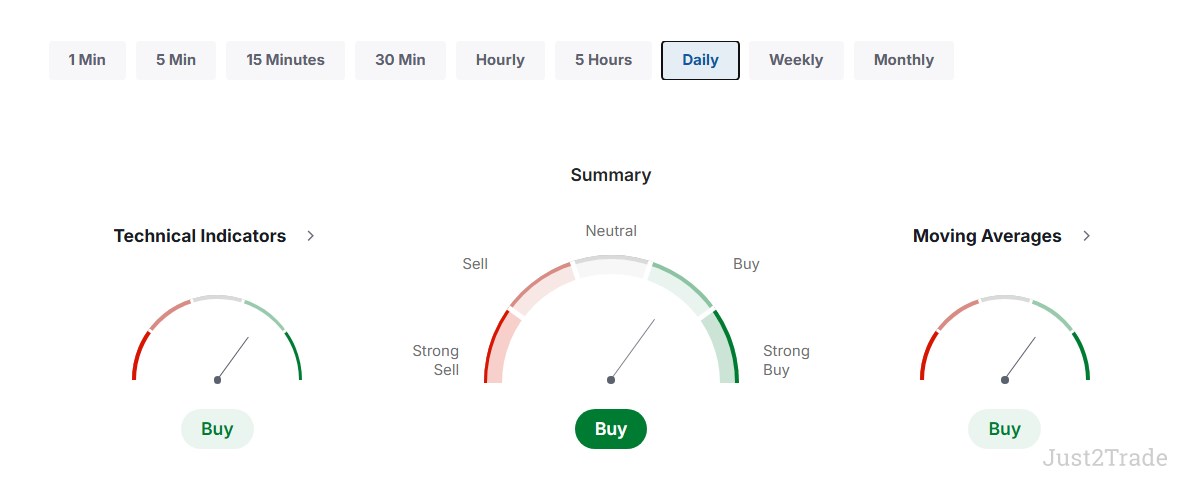1187x486 pixels.
Task: Click the Technical Indicators gauge dial
Action: click(217, 338)
